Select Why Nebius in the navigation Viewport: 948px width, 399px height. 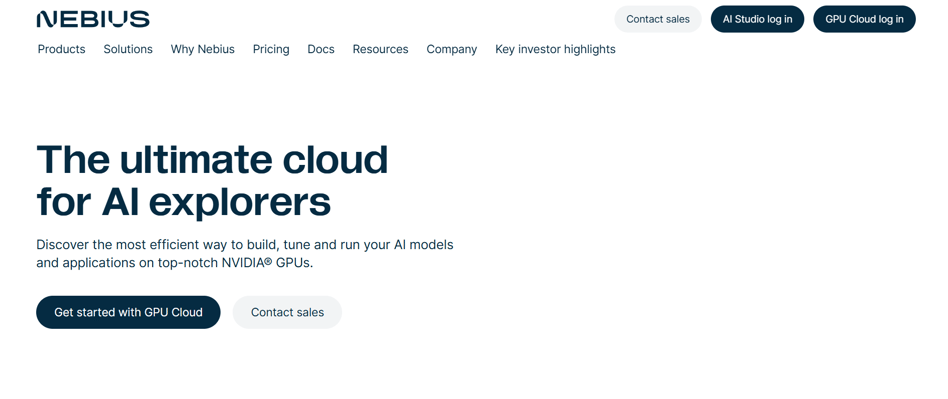tap(203, 50)
